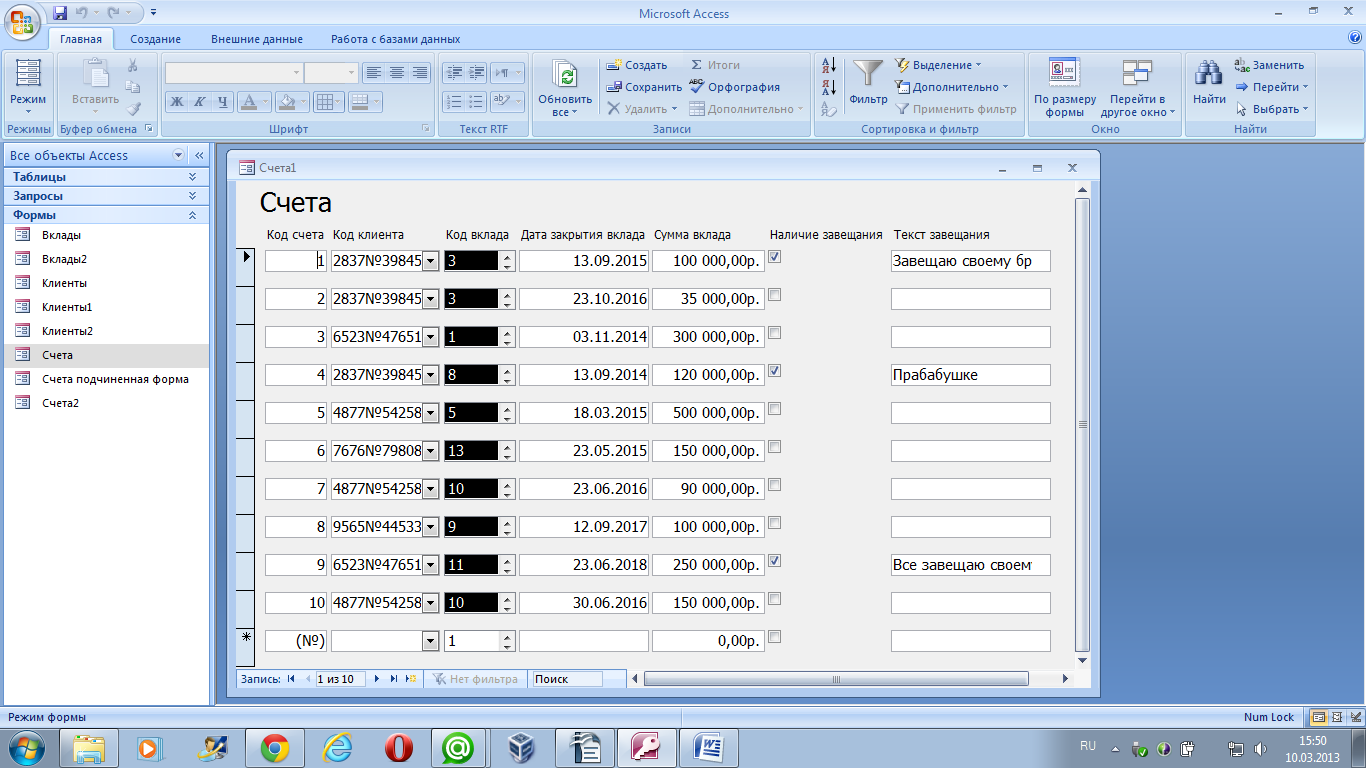Open Код клиента dropdown for account 6

tap(431, 451)
